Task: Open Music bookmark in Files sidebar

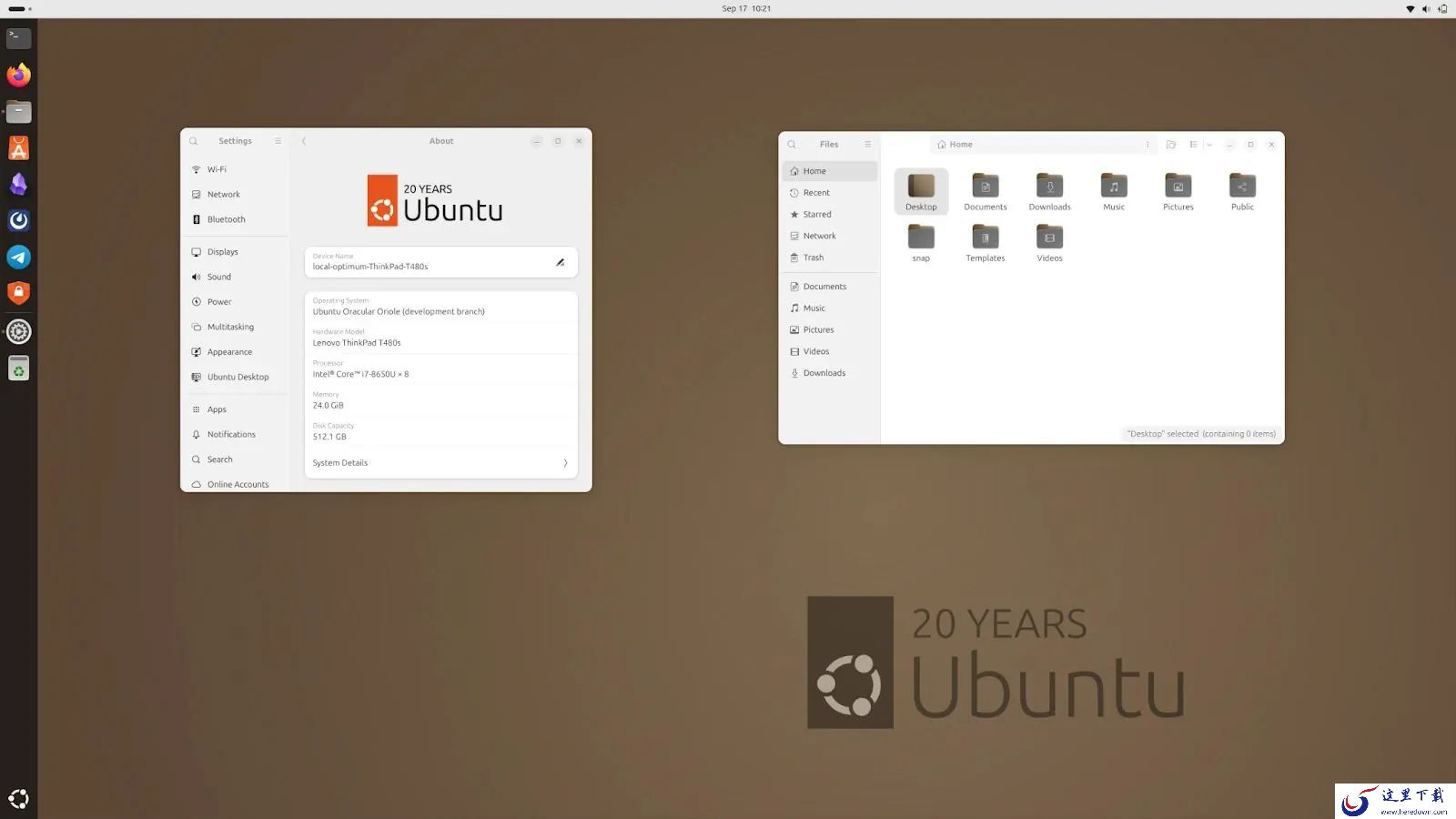Action: 830,308
